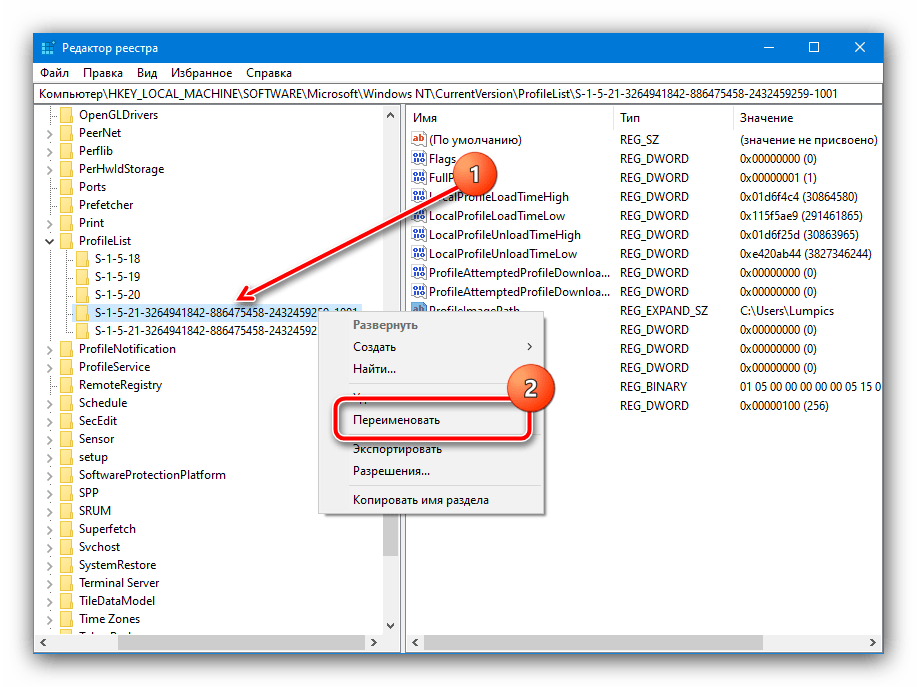Click the Имя column header
The height and width of the screenshot is (687, 917).
[510, 118]
